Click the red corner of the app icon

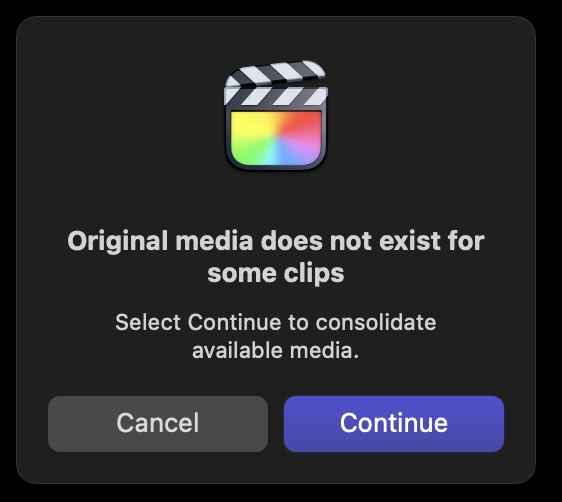click(x=305, y=124)
